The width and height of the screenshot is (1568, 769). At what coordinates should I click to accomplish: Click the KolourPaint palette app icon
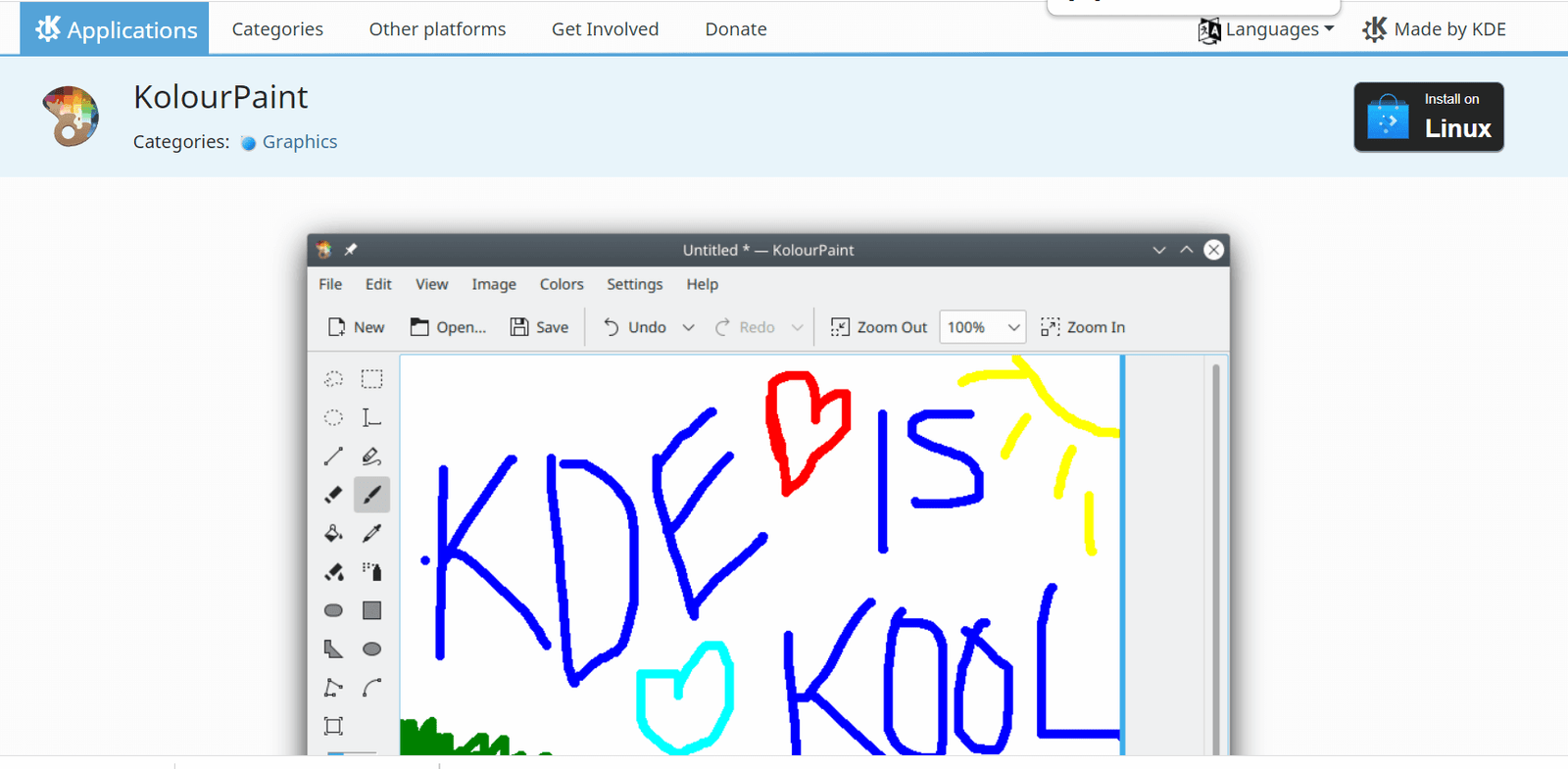point(71,117)
